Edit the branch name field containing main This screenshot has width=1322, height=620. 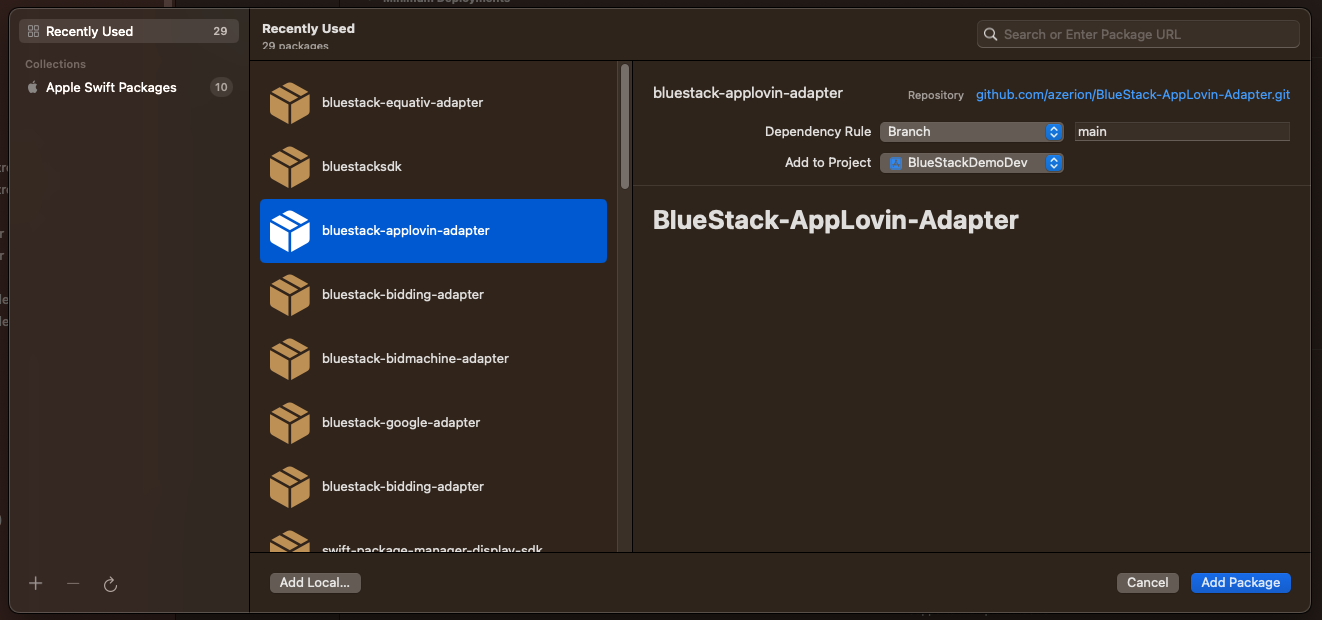click(1182, 131)
